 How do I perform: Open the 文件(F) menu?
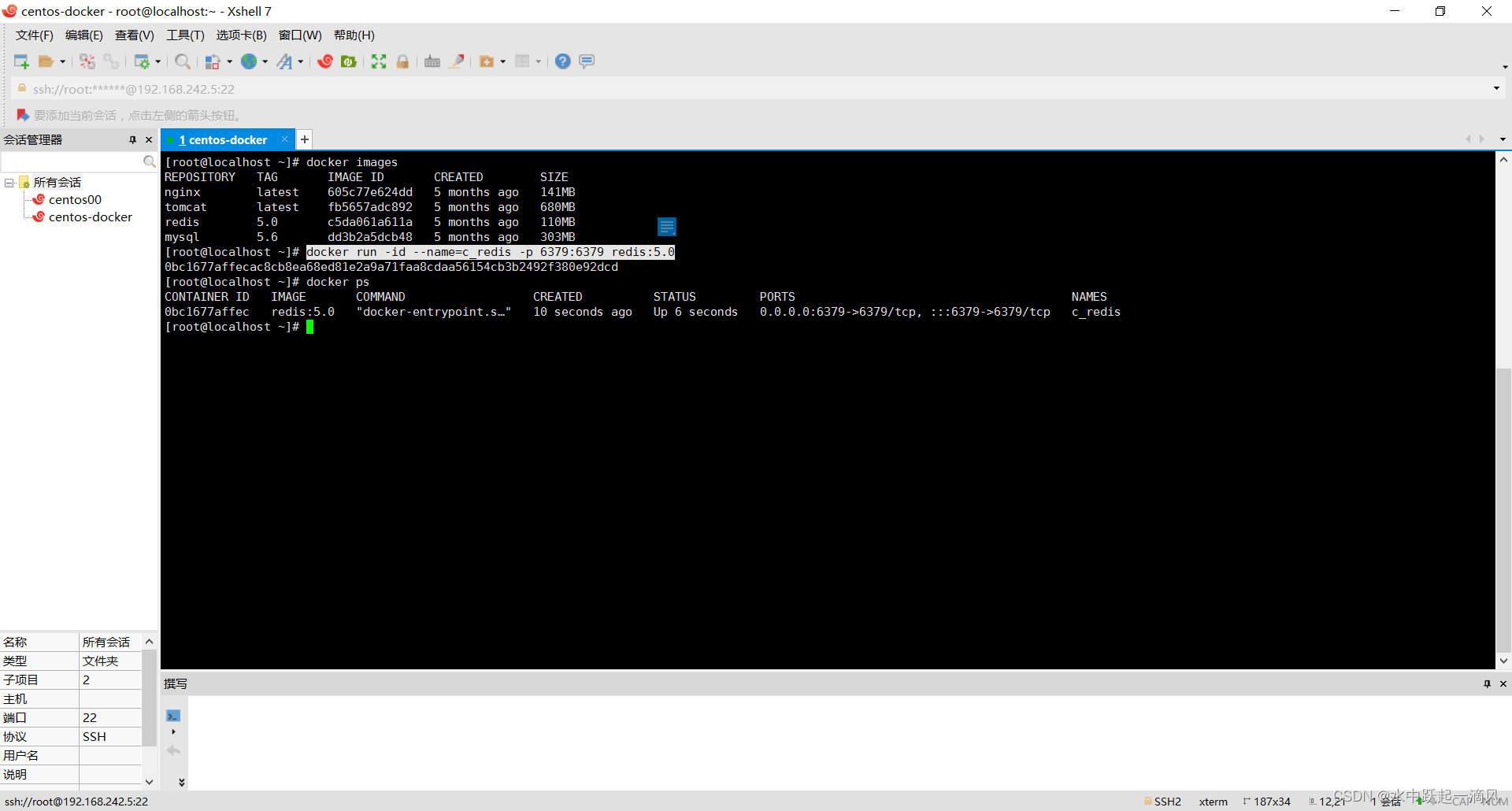(35, 35)
